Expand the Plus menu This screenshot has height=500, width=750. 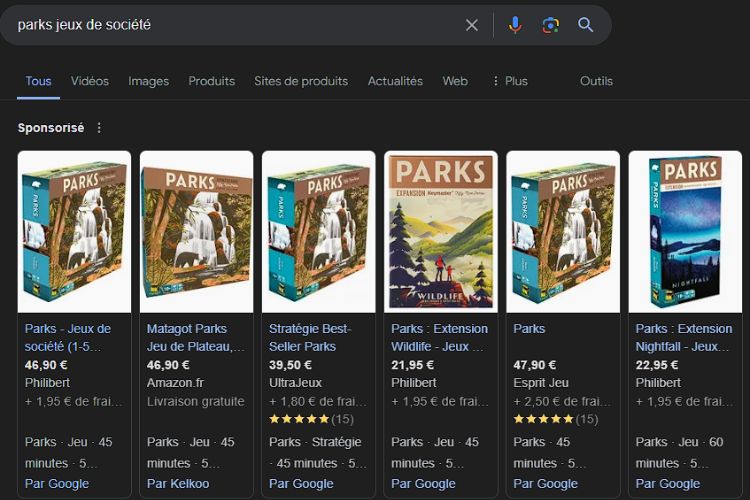(x=510, y=81)
